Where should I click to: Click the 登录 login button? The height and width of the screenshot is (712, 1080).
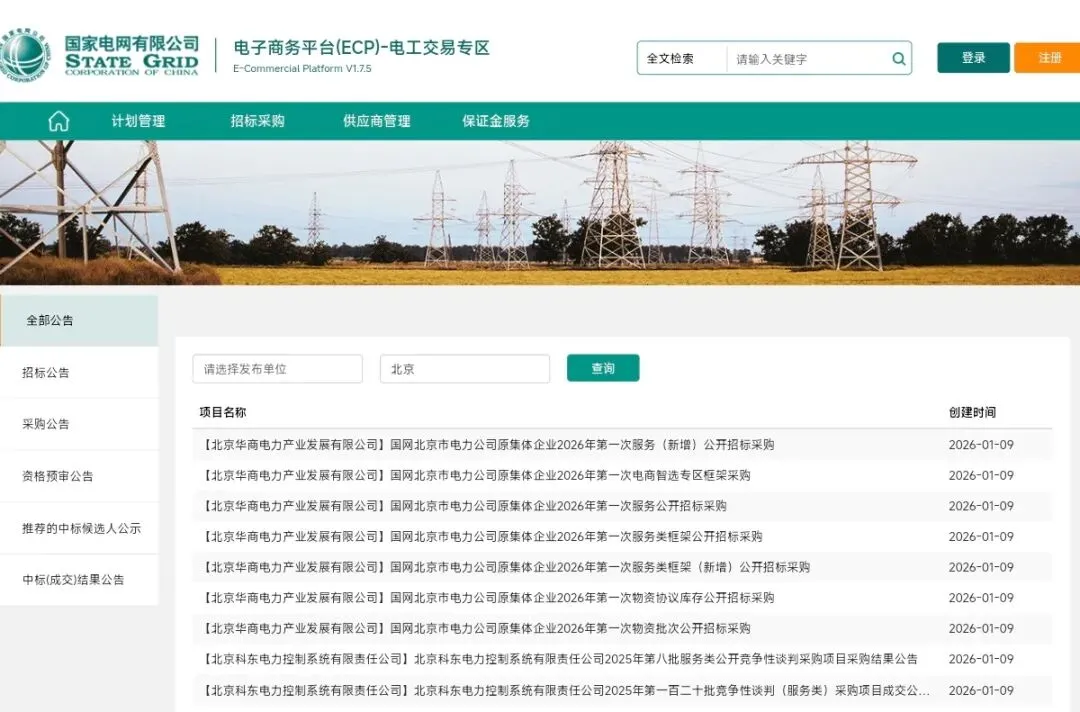pyautogui.click(x=973, y=58)
